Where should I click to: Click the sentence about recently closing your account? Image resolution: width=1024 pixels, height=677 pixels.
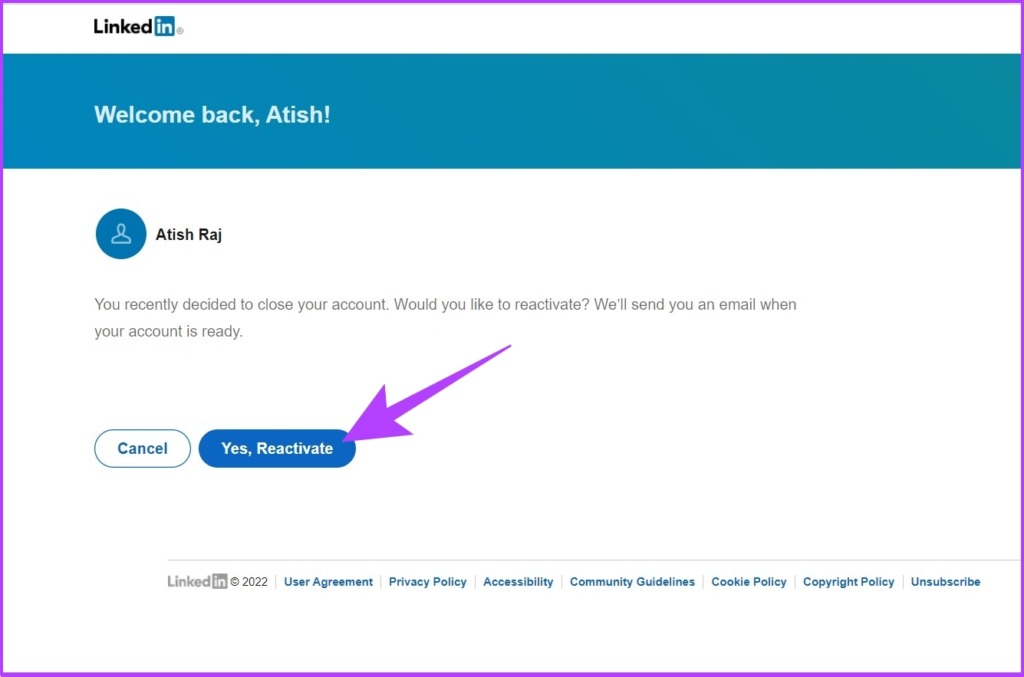[x=242, y=305]
